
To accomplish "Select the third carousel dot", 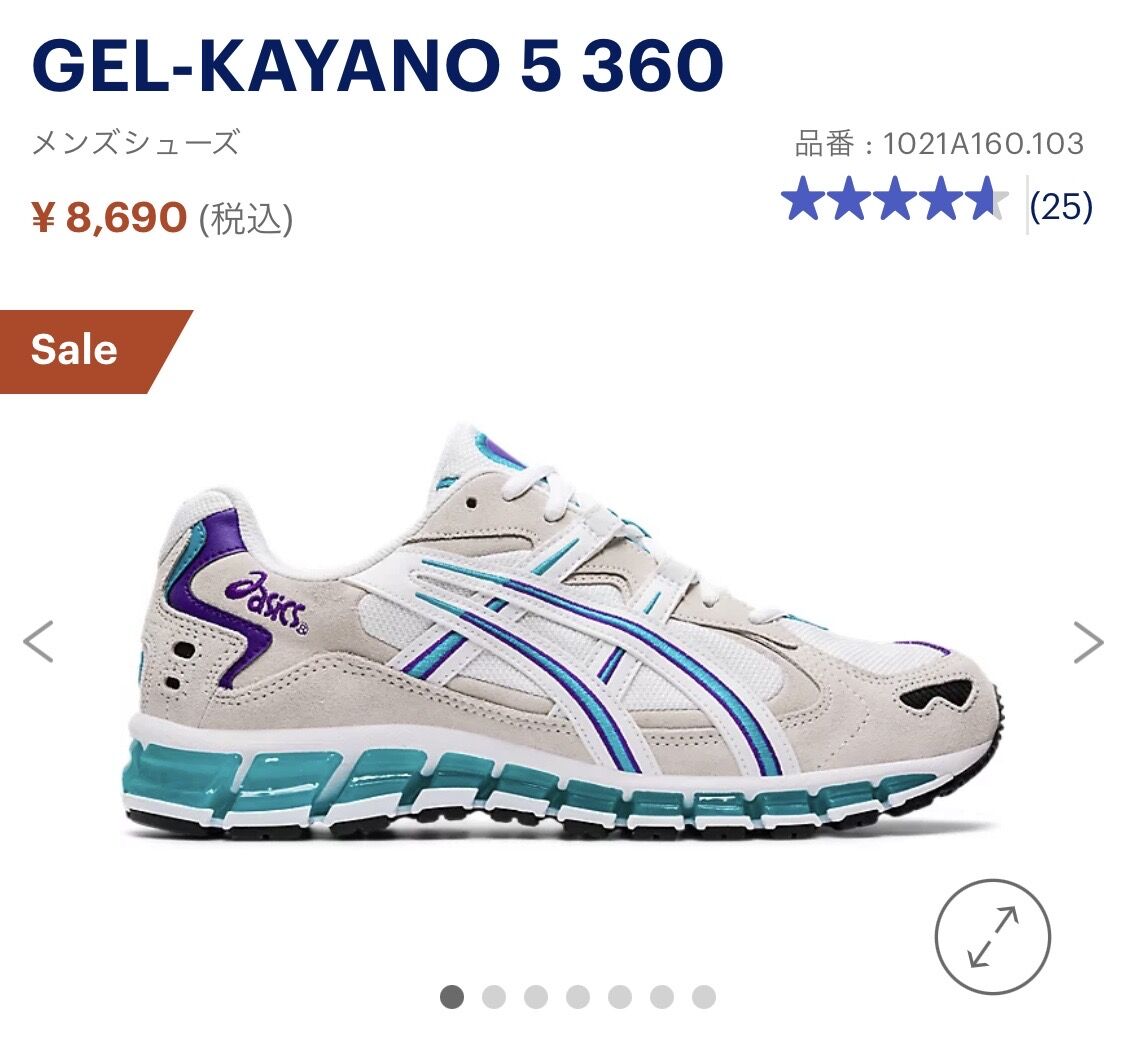I will pos(535,996).
